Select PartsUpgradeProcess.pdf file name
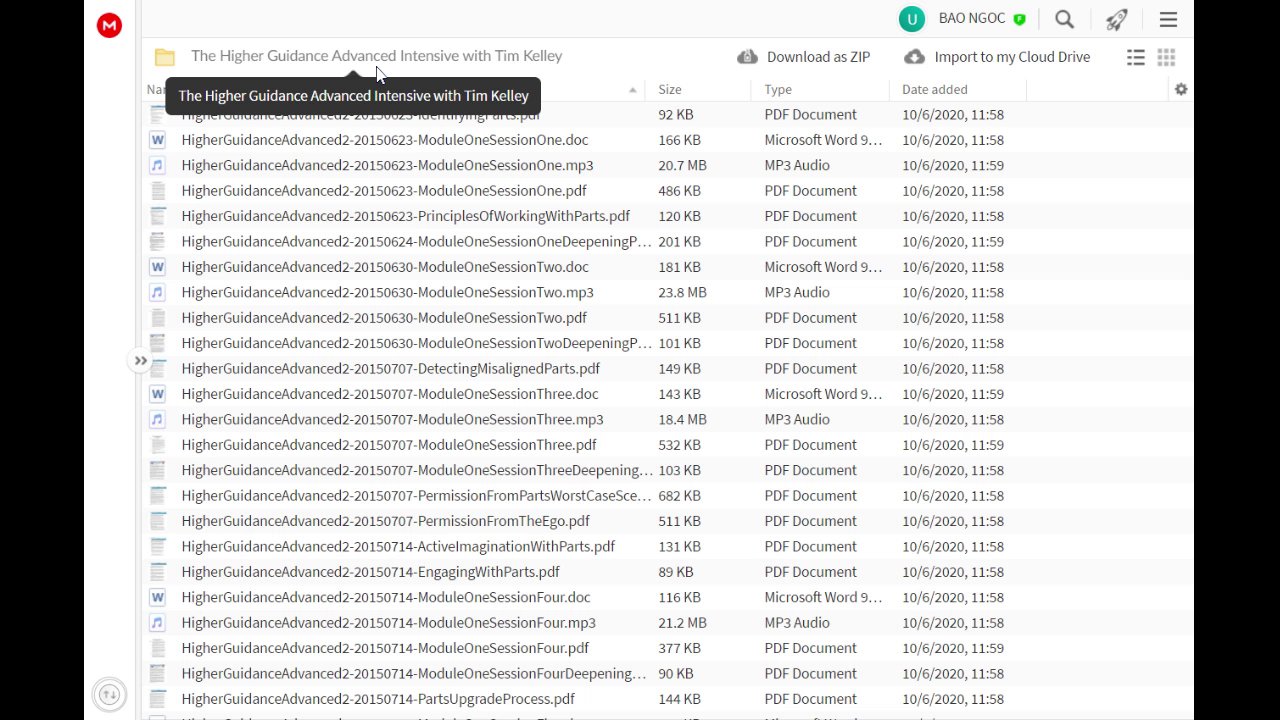 tap(378, 699)
